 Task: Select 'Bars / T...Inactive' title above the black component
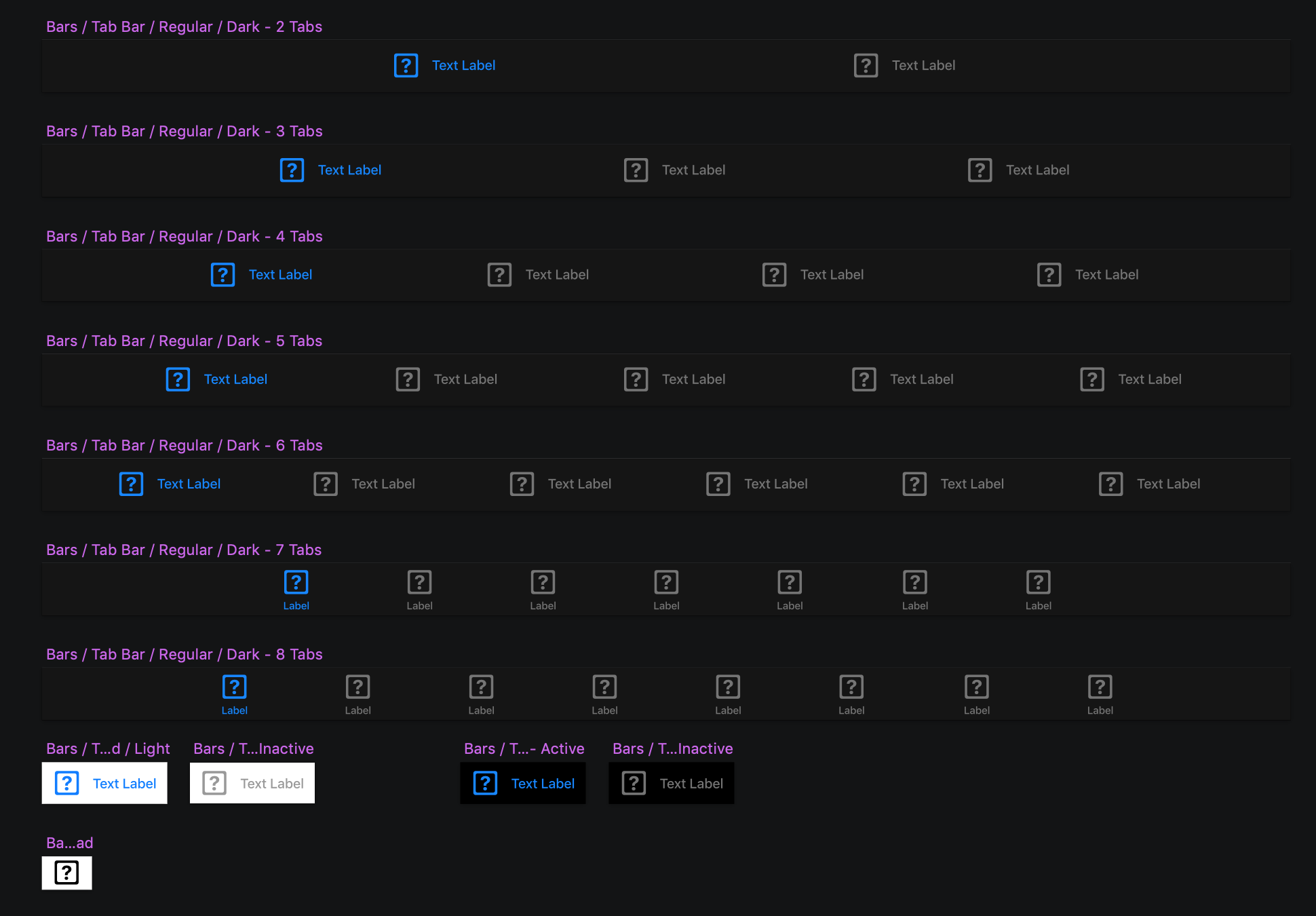(x=673, y=749)
